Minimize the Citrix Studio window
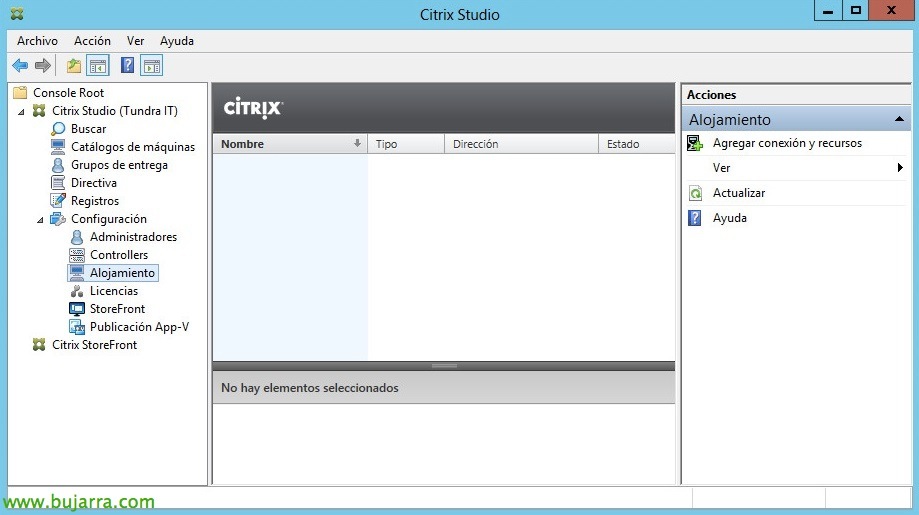919x515 pixels. 828,11
